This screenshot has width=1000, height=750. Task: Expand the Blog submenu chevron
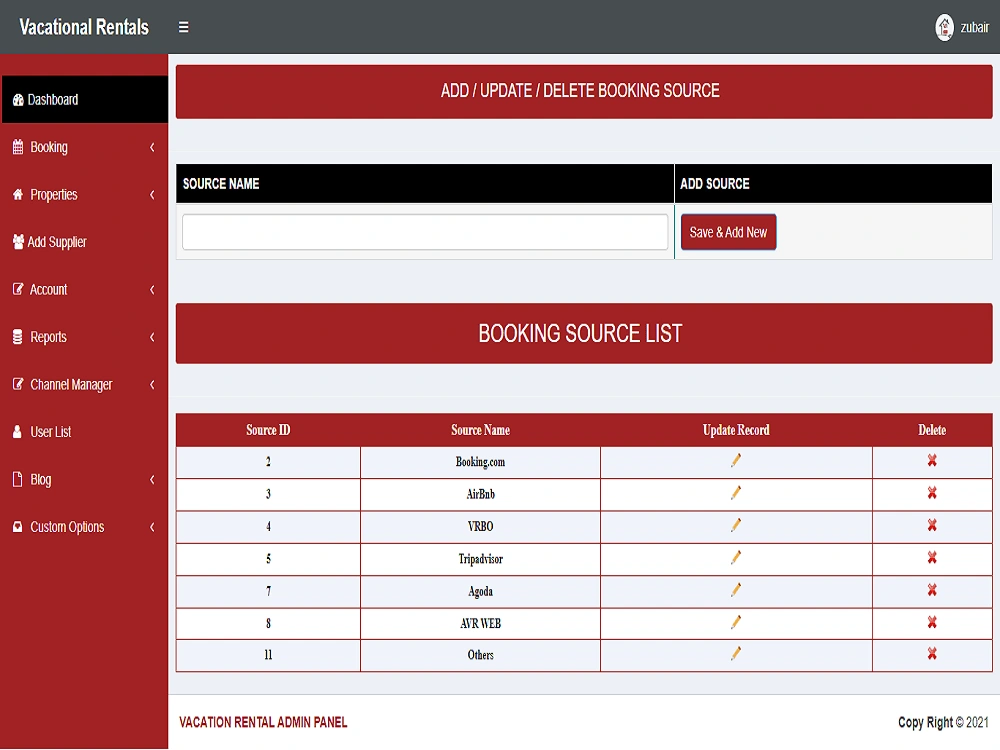point(152,480)
